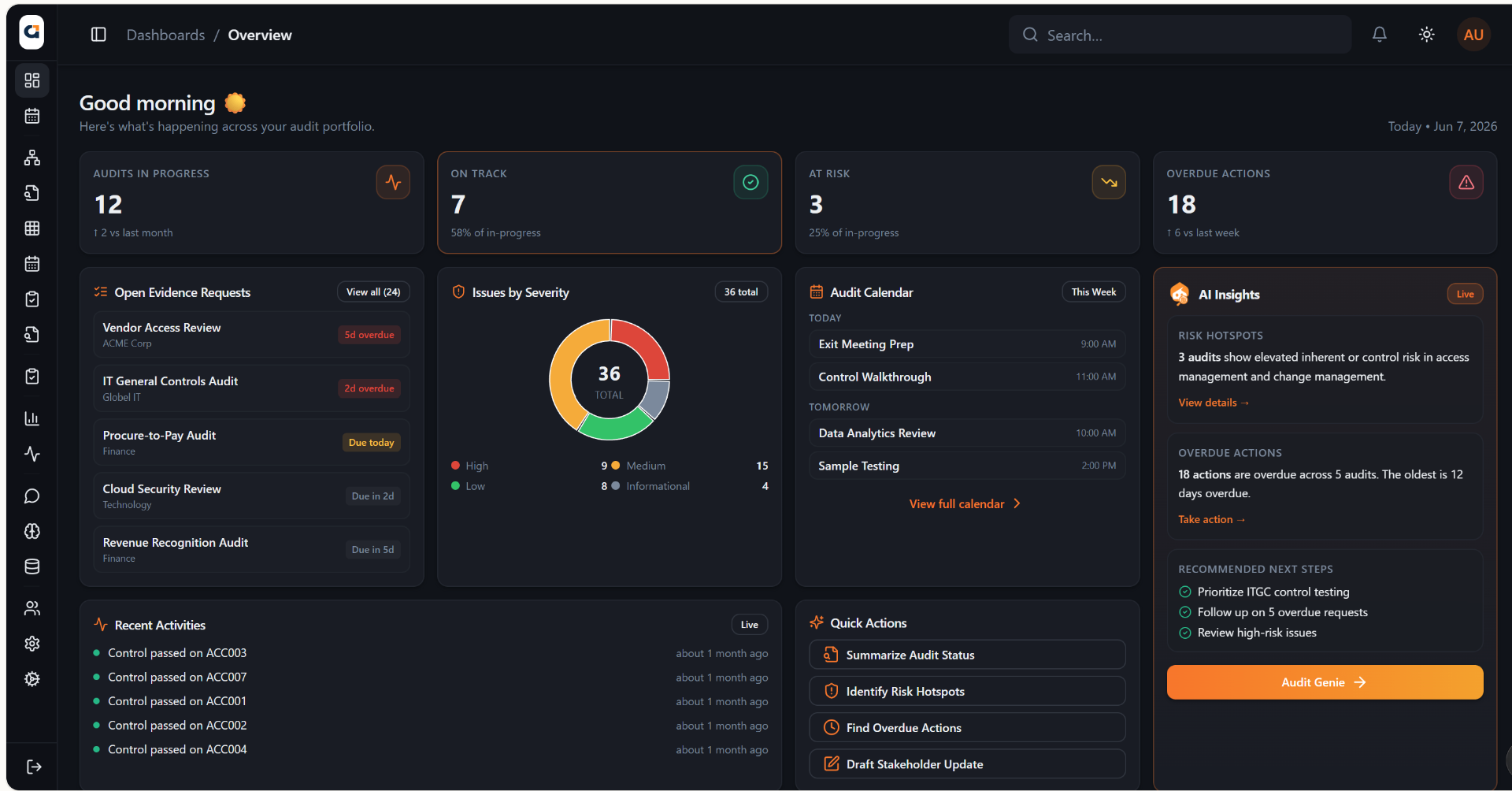Check Follow up on 5 overdue requests
The width and height of the screenshot is (1512, 791).
click(1185, 612)
